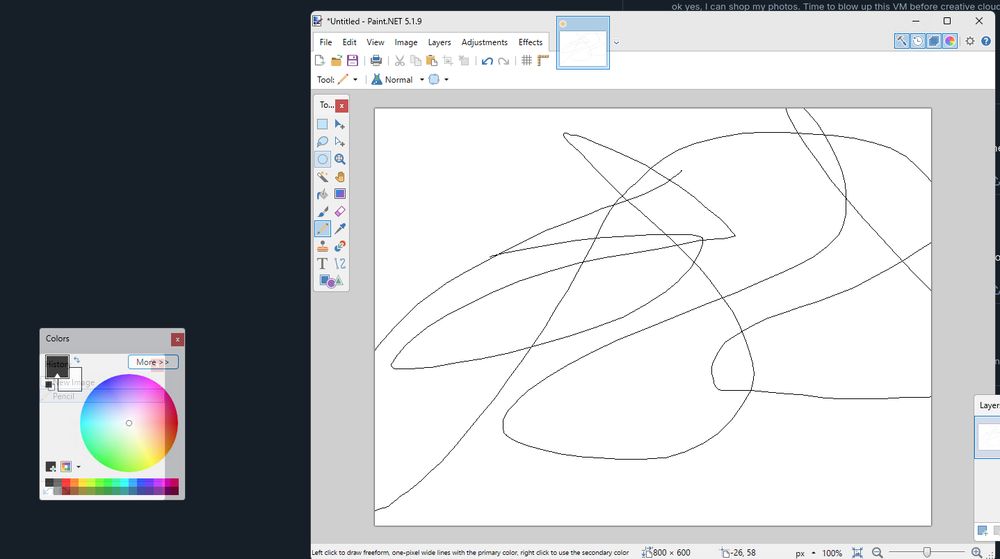Select the Line/Curve tool

(340, 263)
